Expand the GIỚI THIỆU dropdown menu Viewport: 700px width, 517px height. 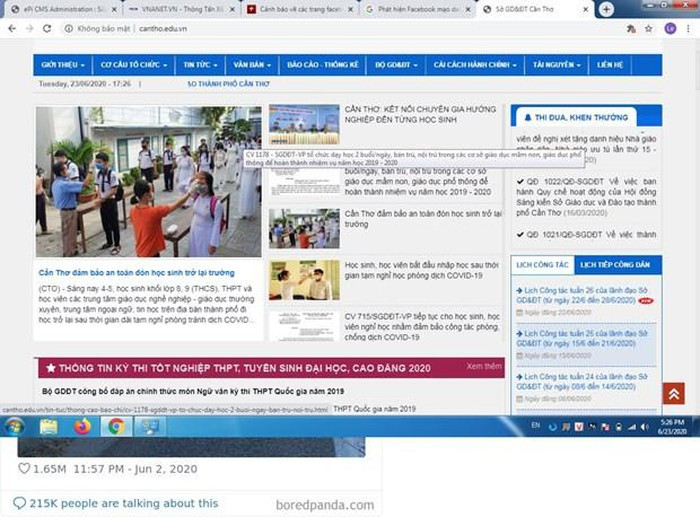pos(63,64)
